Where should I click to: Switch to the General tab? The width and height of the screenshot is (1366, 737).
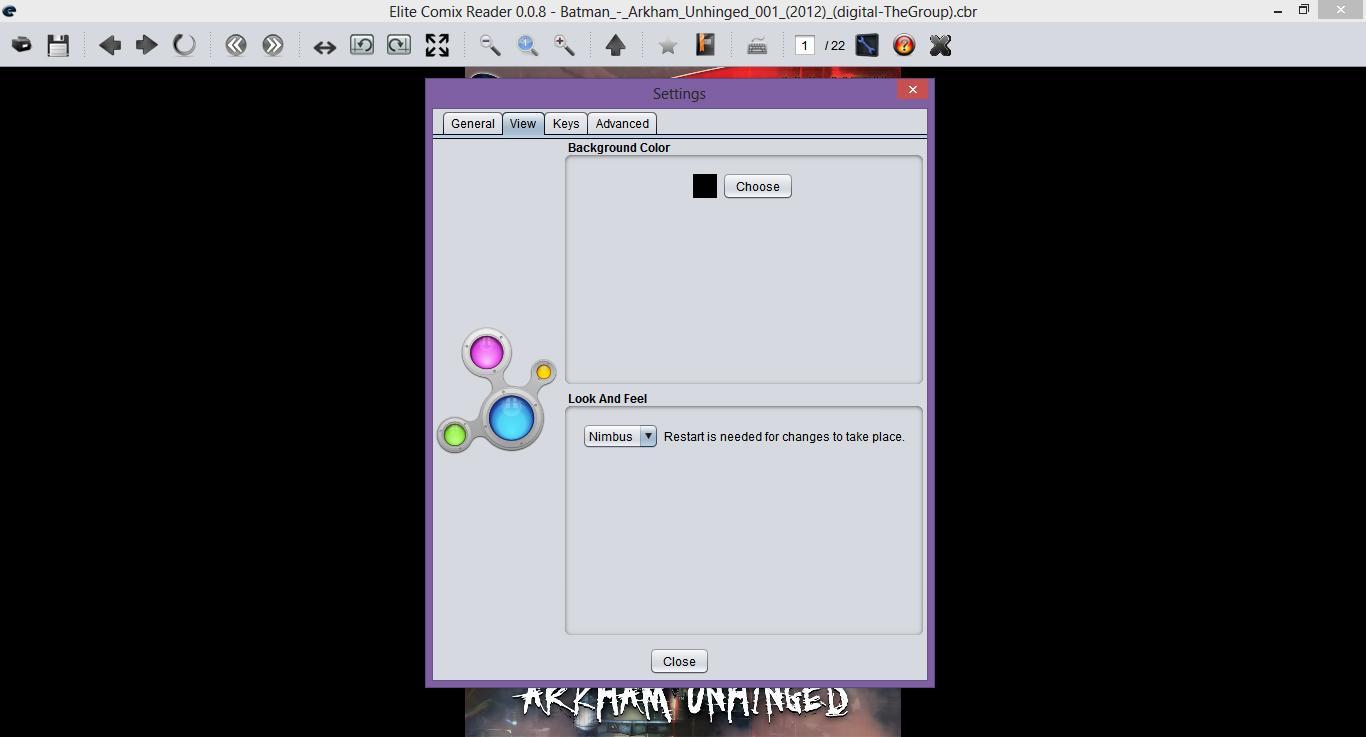(x=472, y=124)
